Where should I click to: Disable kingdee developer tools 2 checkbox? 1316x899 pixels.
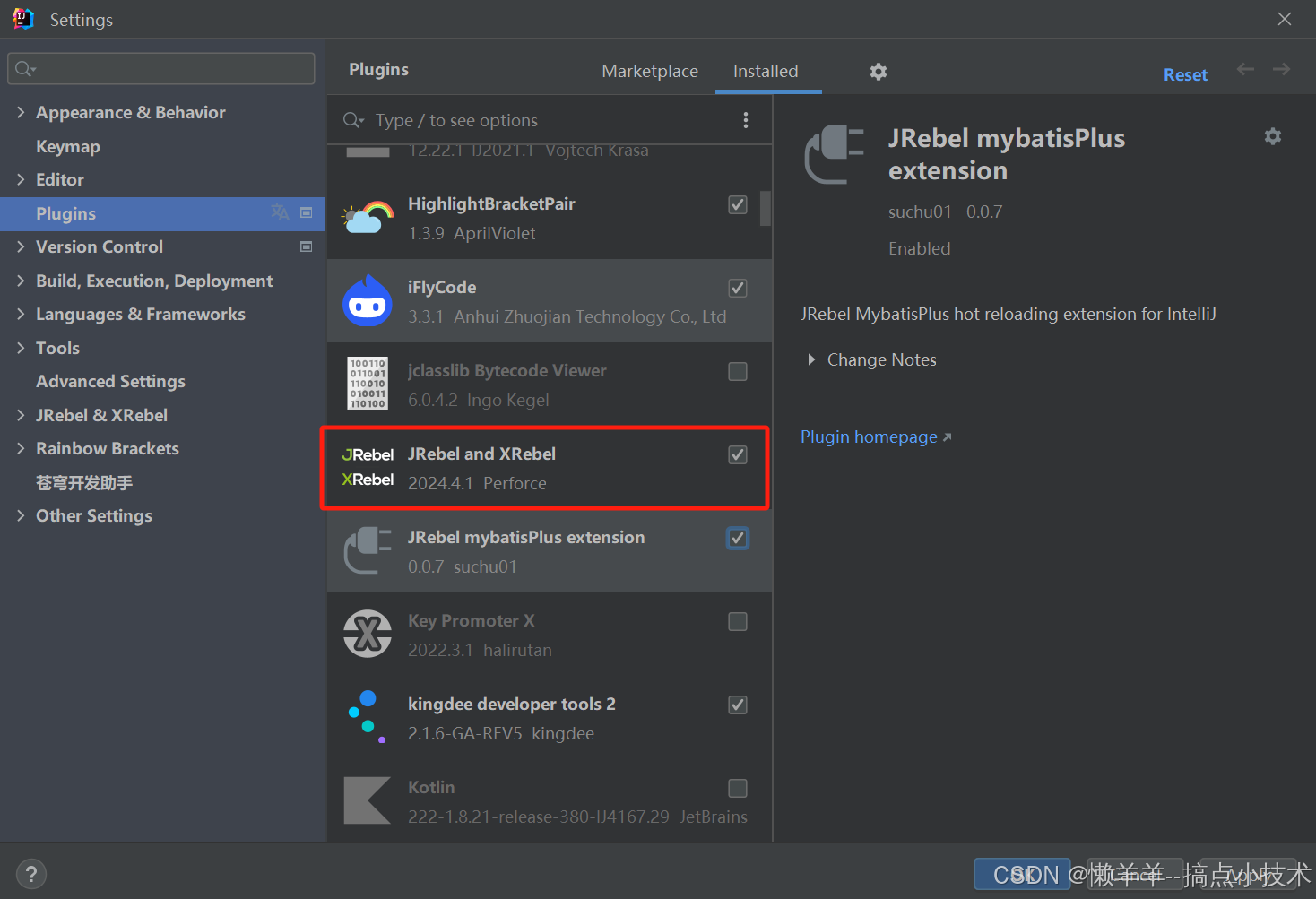tap(738, 705)
